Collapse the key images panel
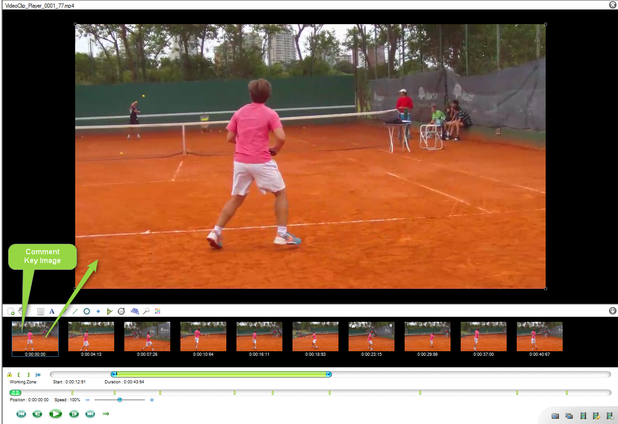 (x=612, y=311)
